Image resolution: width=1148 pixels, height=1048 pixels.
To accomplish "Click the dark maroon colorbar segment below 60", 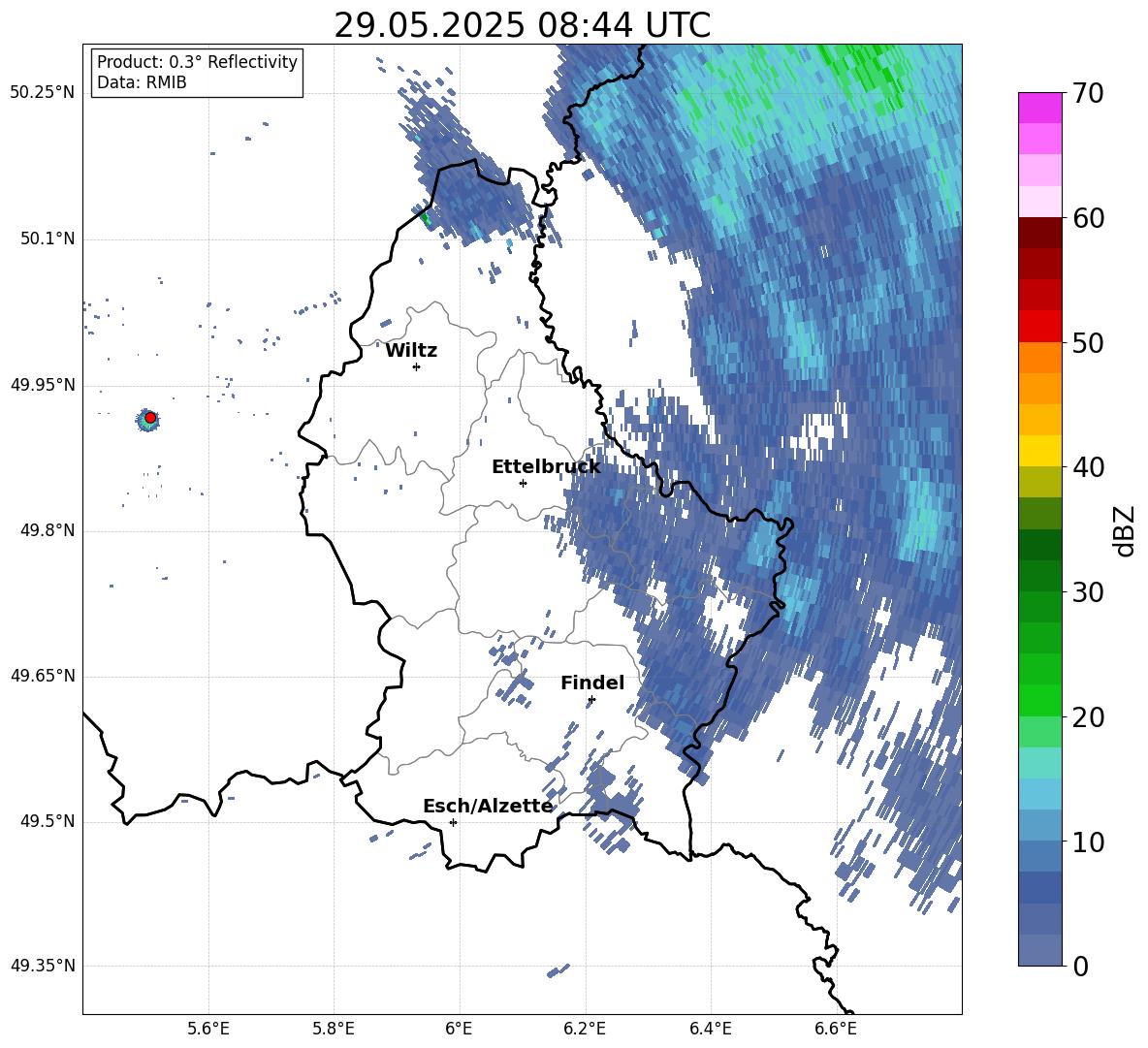I will [x=1039, y=233].
